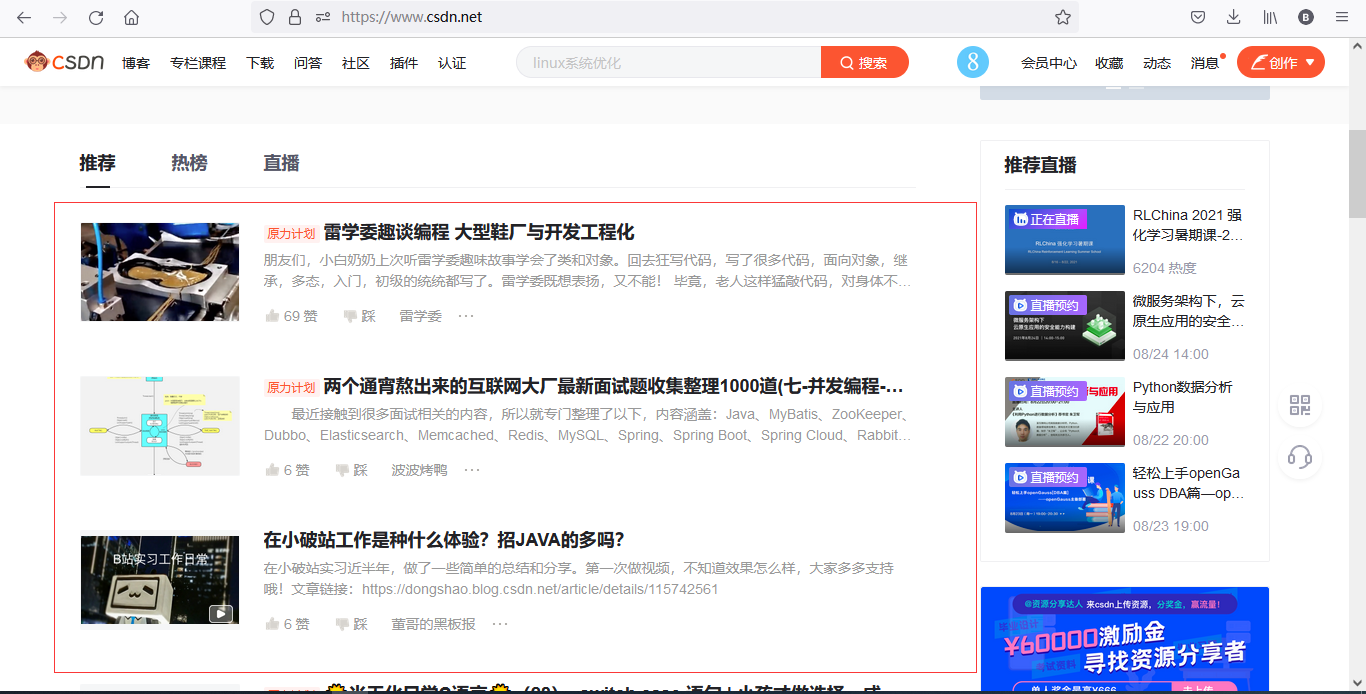
Task: Open the browser home page icon
Action: point(131,17)
